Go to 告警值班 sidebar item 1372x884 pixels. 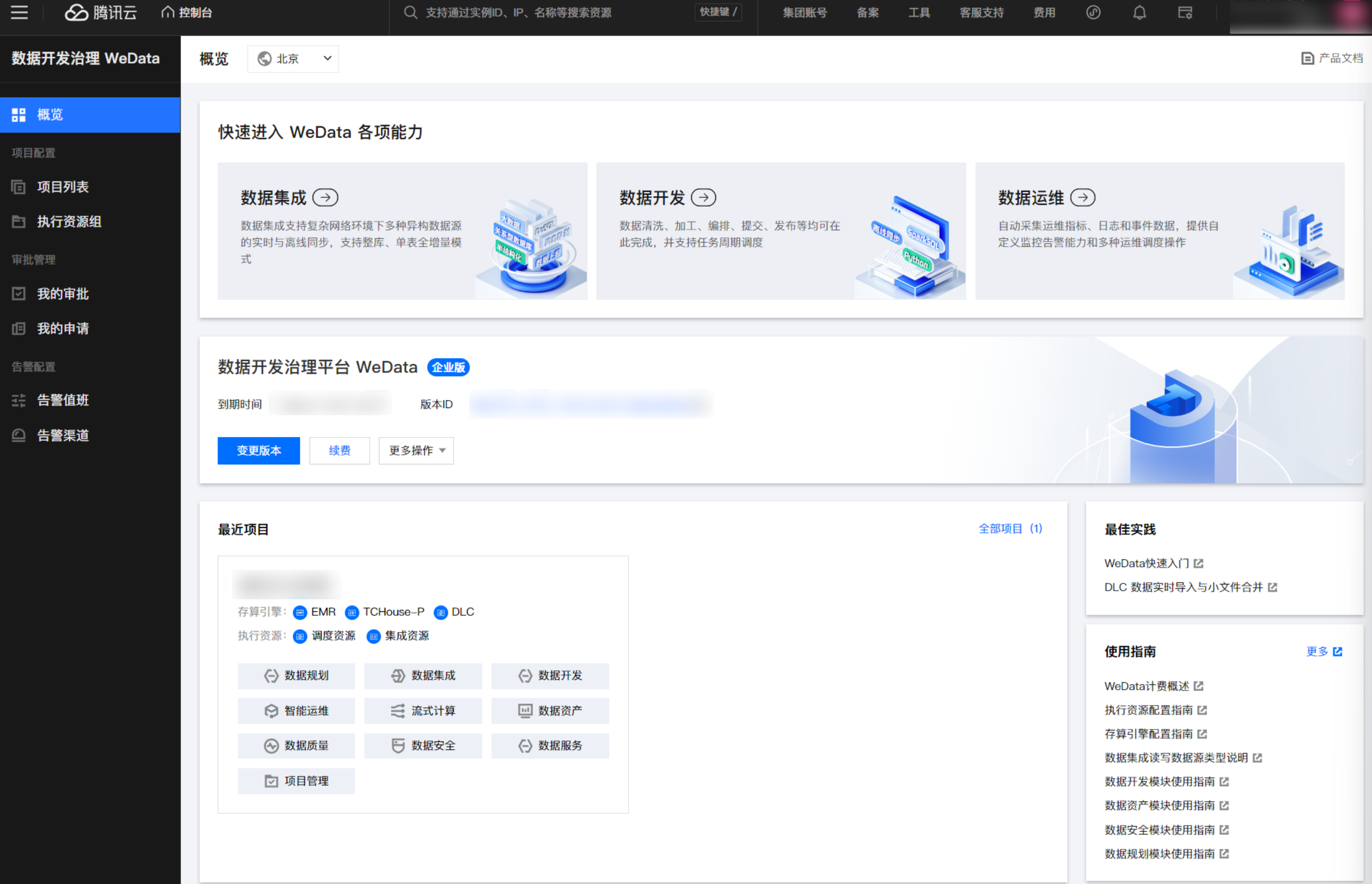coord(63,400)
